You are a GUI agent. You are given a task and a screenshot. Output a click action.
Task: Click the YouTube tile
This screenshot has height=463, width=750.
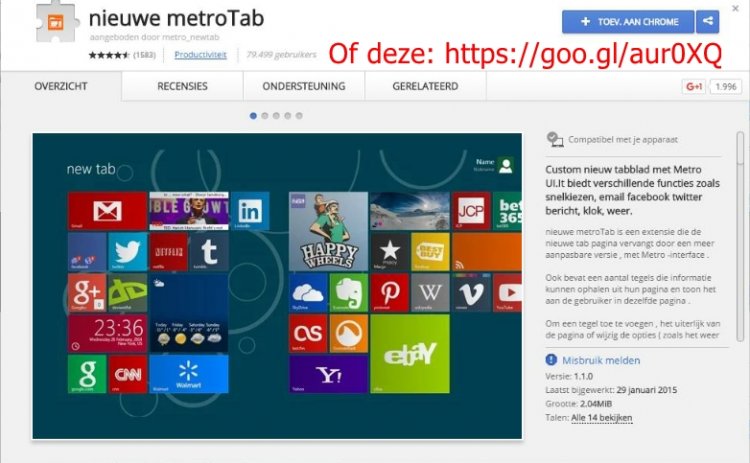click(507, 293)
